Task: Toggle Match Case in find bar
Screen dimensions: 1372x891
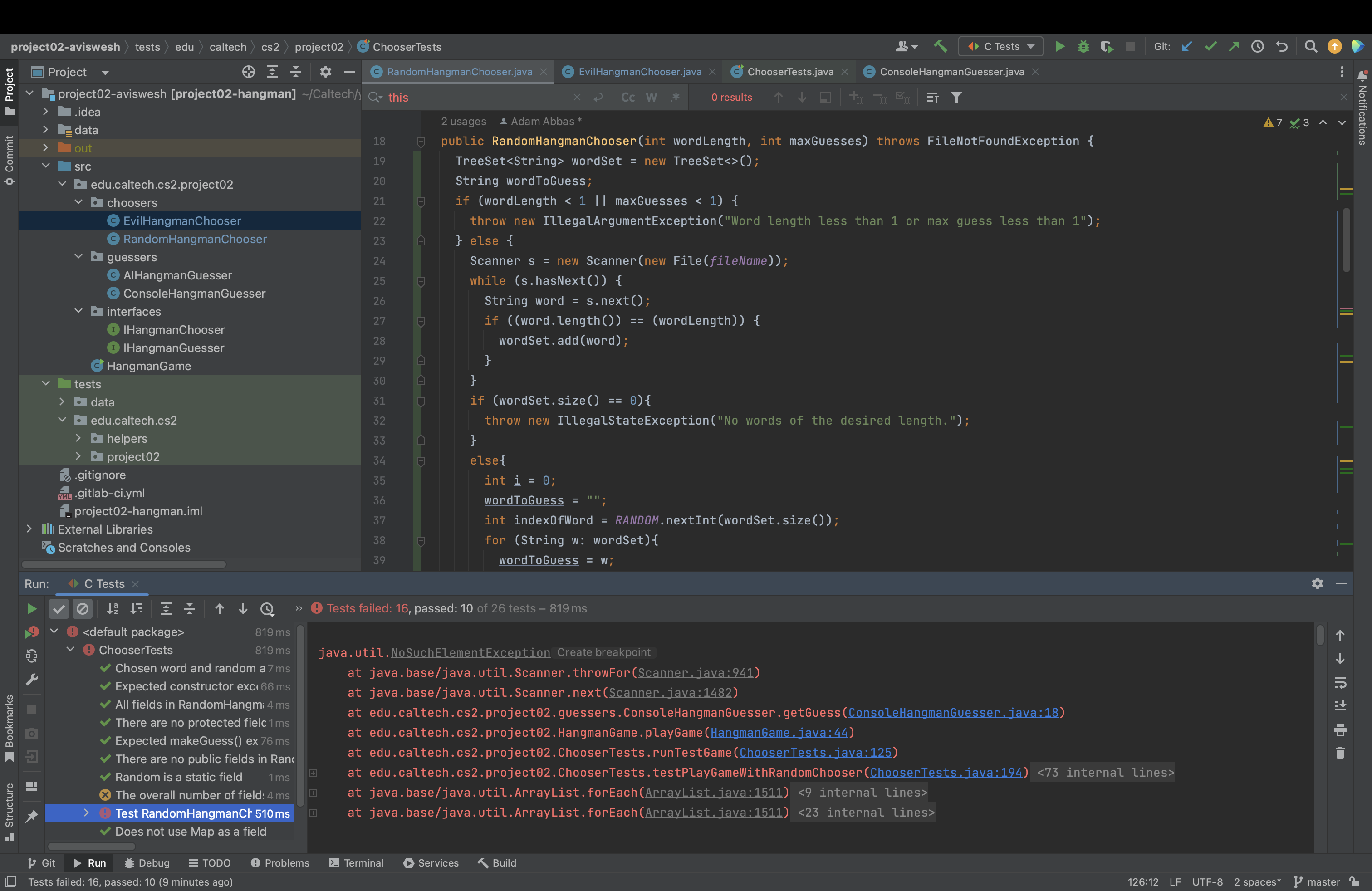Action: pos(628,98)
